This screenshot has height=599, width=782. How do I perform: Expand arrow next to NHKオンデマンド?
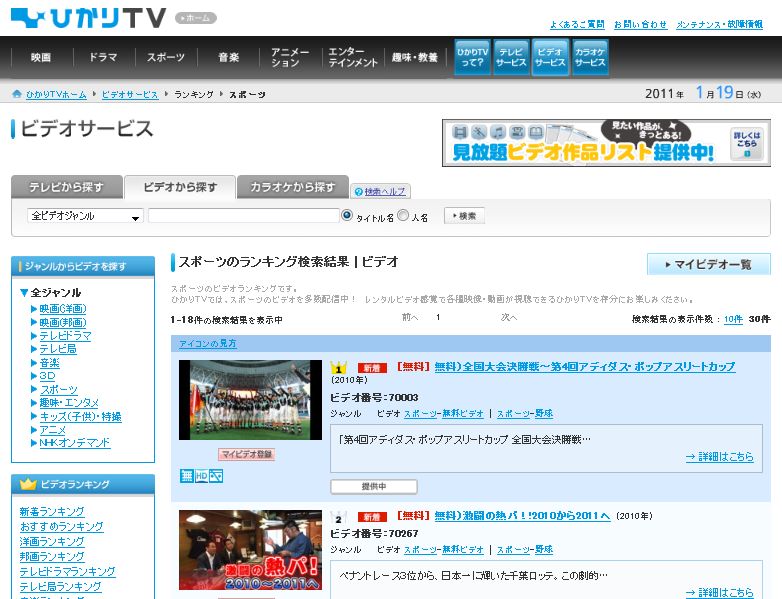tap(34, 443)
